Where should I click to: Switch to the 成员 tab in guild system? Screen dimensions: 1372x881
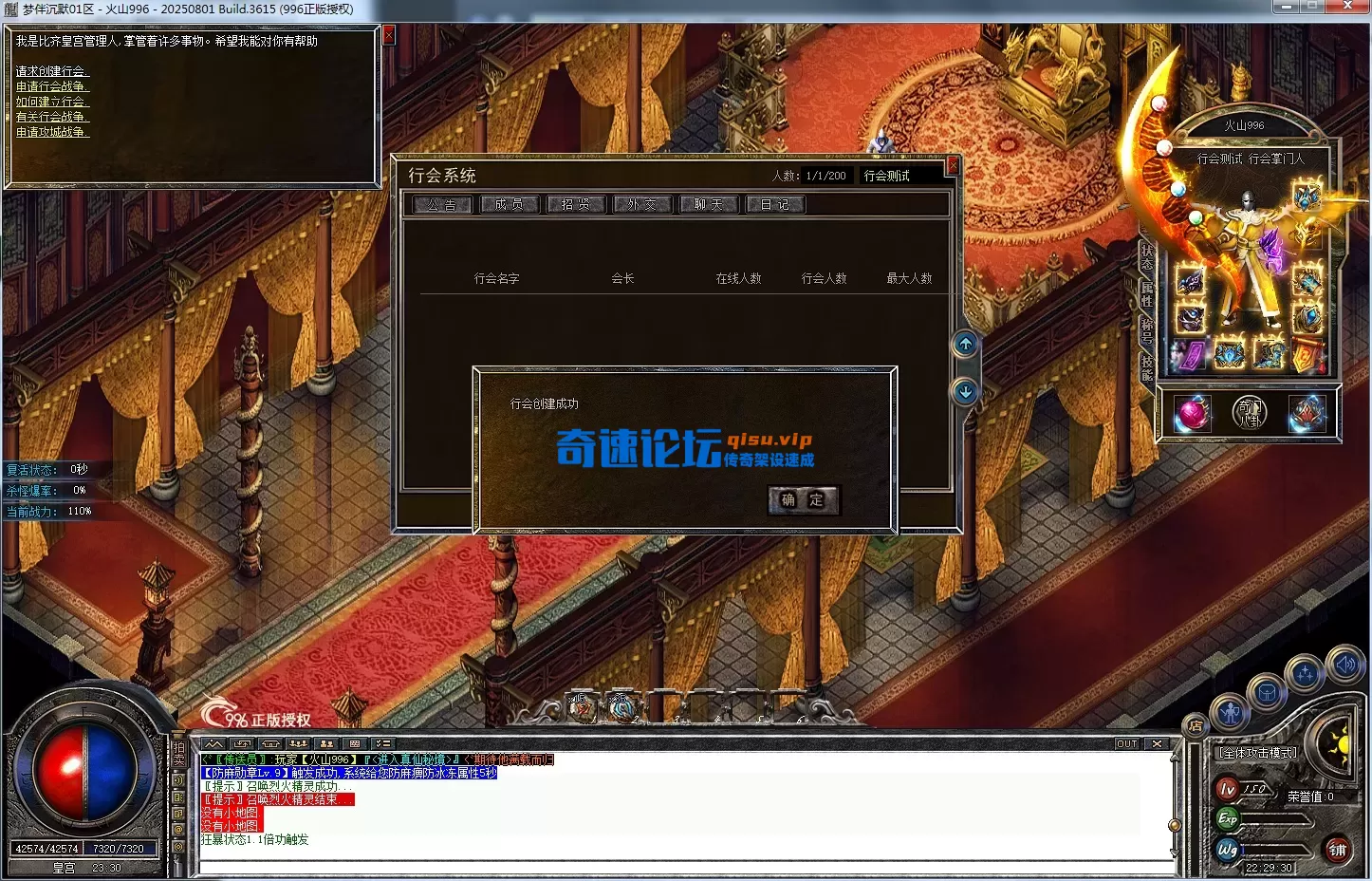pos(510,203)
